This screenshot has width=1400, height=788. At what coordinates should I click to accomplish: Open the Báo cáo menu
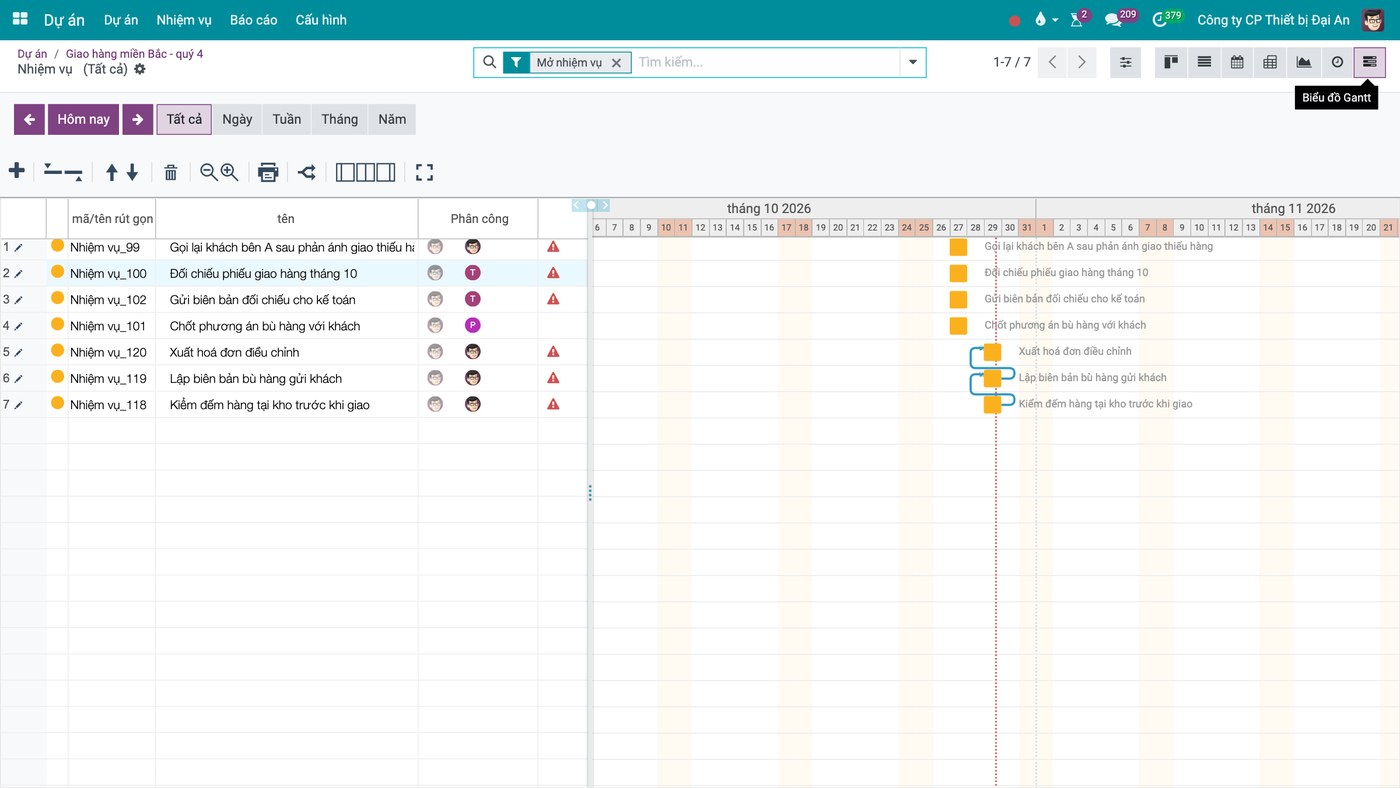pos(254,20)
